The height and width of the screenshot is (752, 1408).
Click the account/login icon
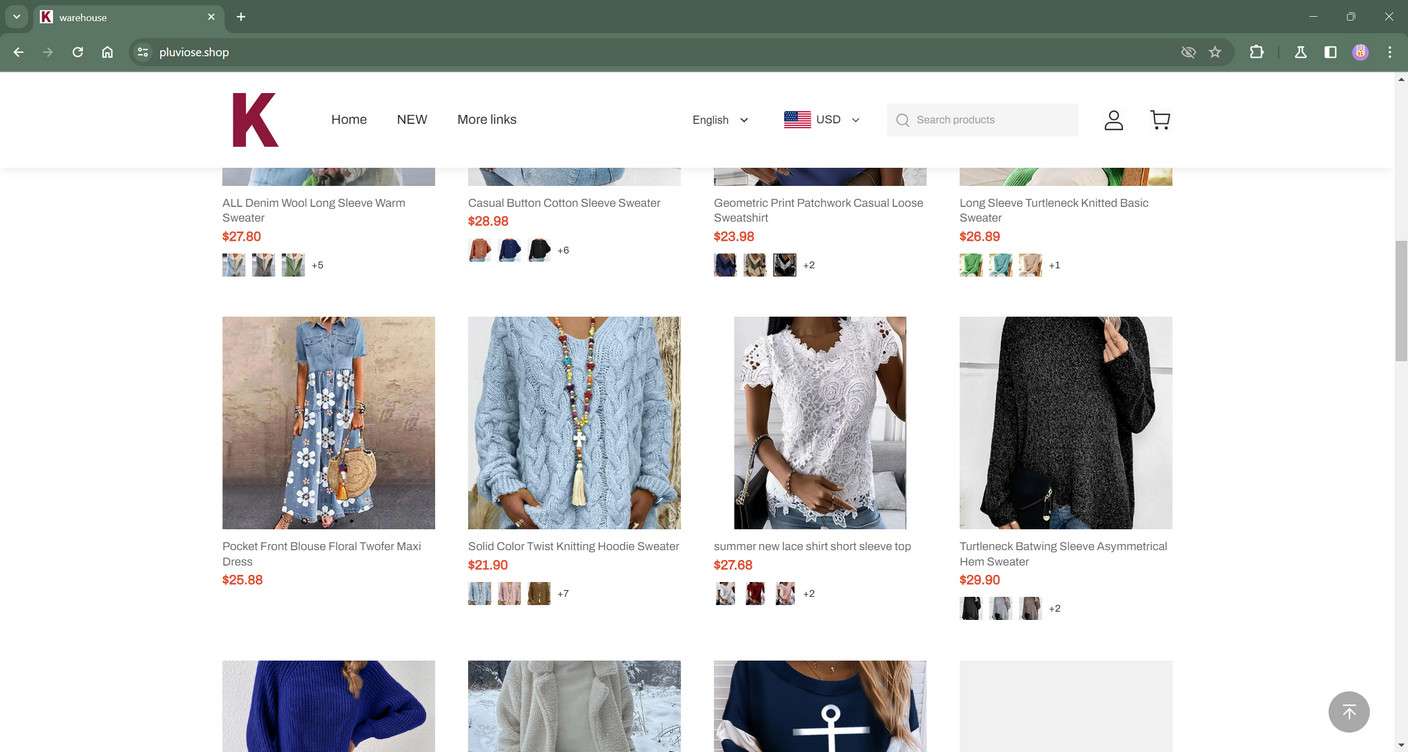coord(1113,119)
